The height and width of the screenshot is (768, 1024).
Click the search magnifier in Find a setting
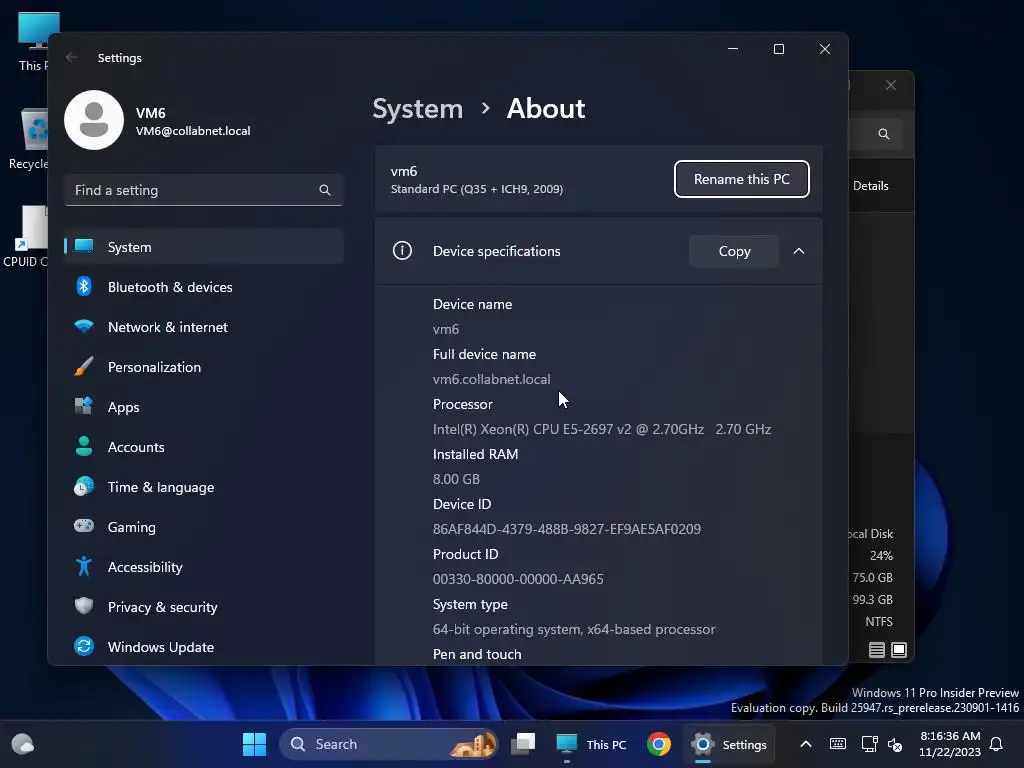[x=325, y=190]
